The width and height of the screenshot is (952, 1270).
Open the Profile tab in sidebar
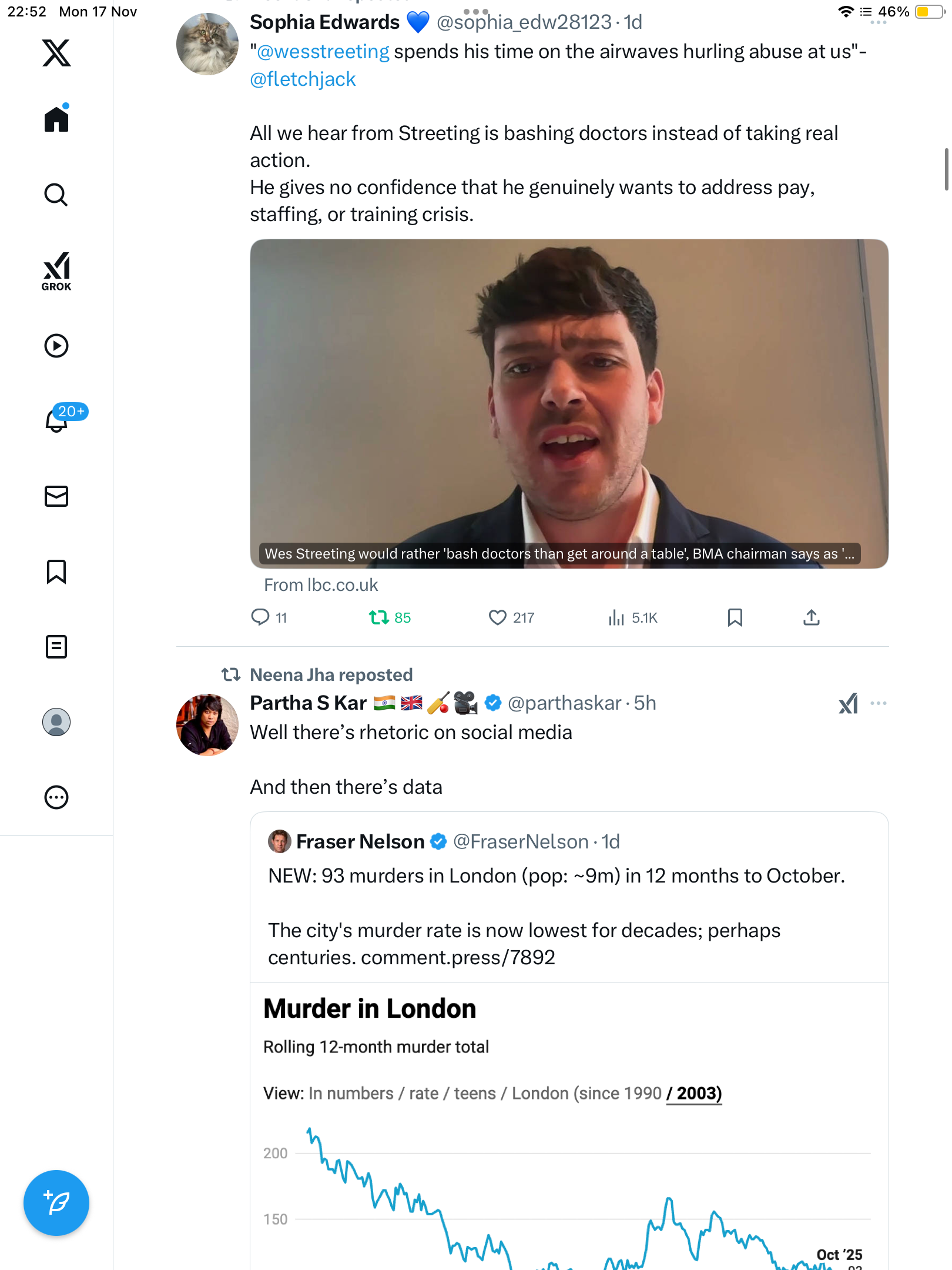pyautogui.click(x=56, y=722)
